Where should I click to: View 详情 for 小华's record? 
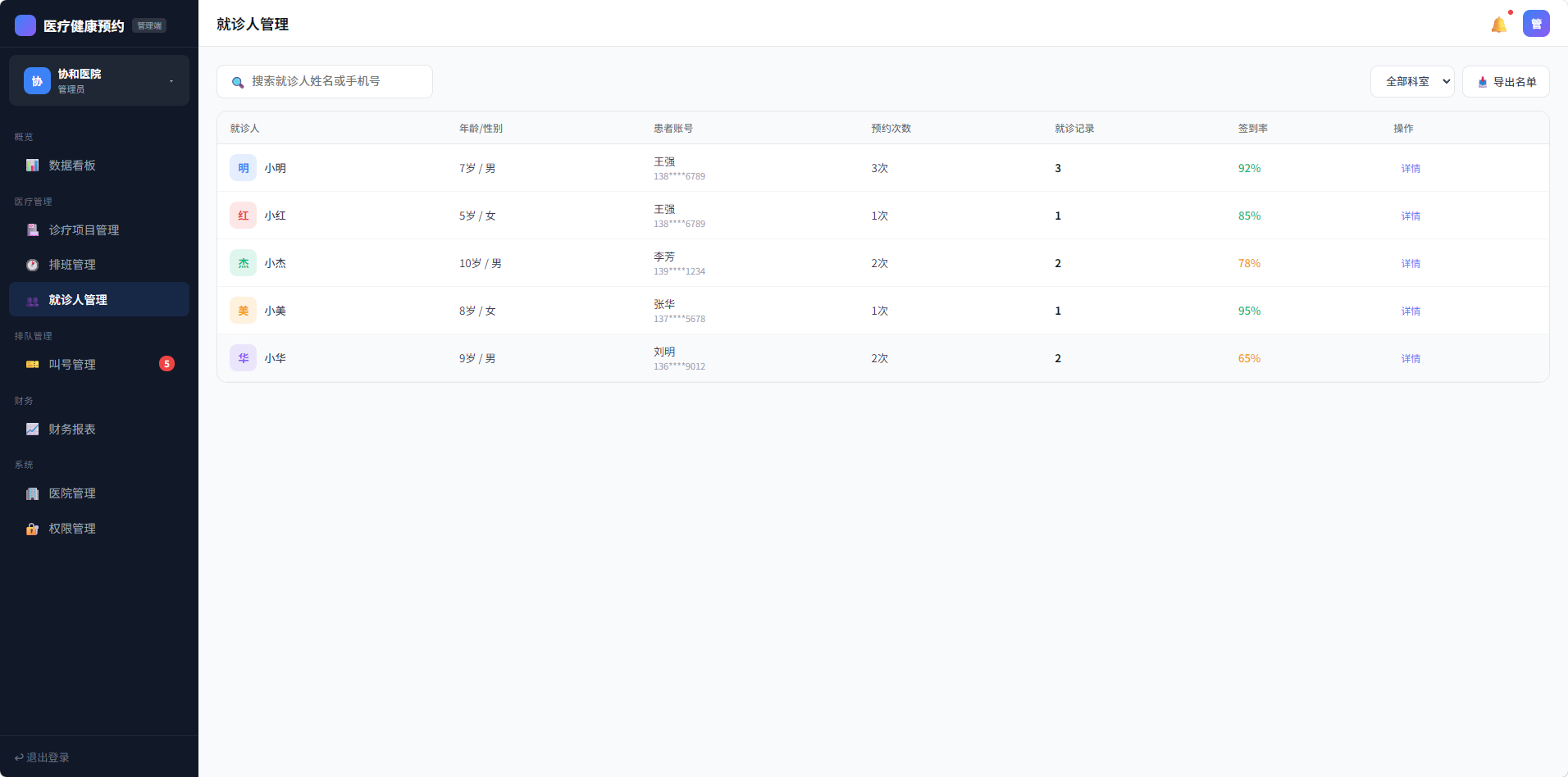tap(1410, 359)
